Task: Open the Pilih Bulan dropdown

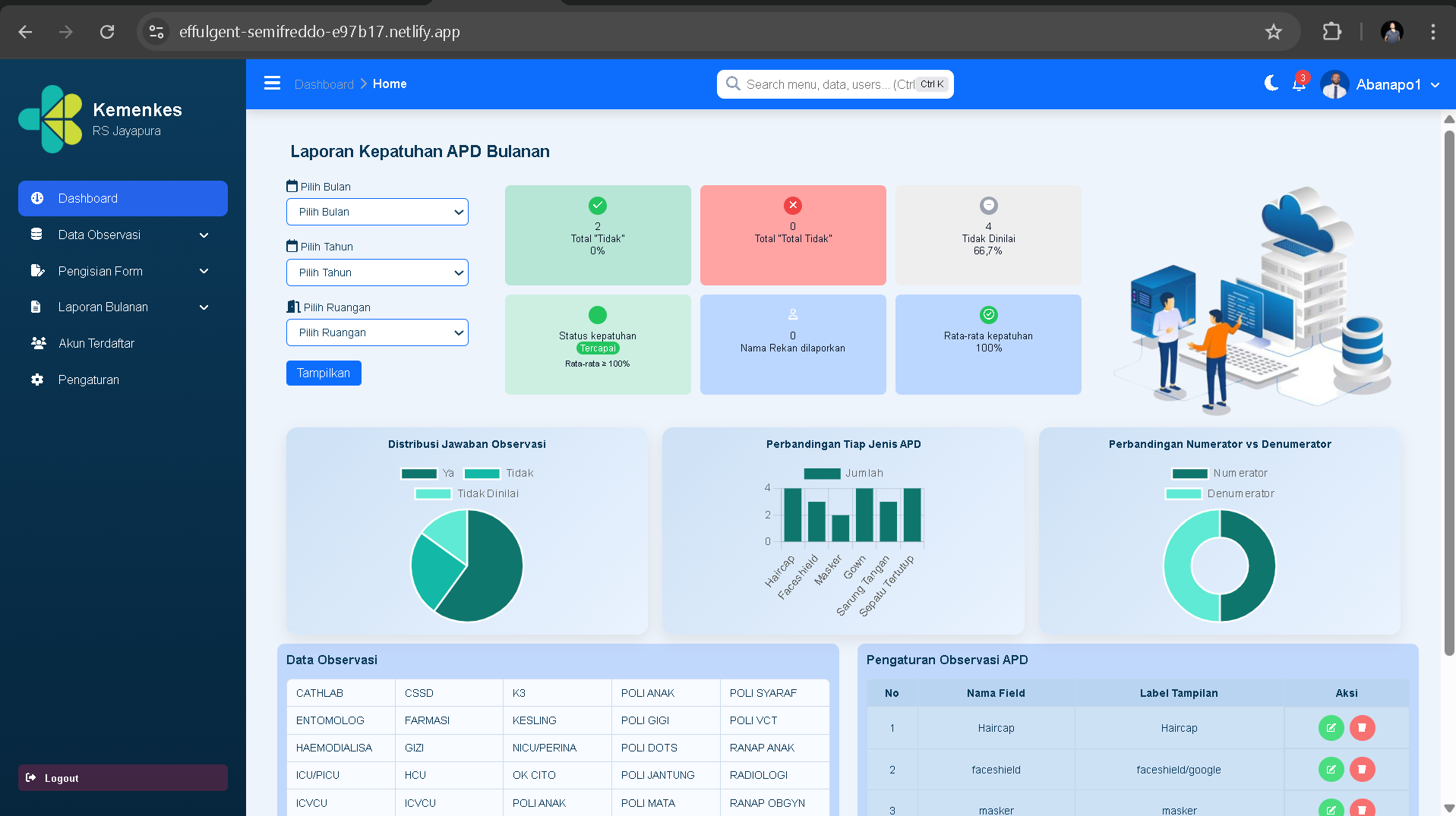Action: pos(377,212)
